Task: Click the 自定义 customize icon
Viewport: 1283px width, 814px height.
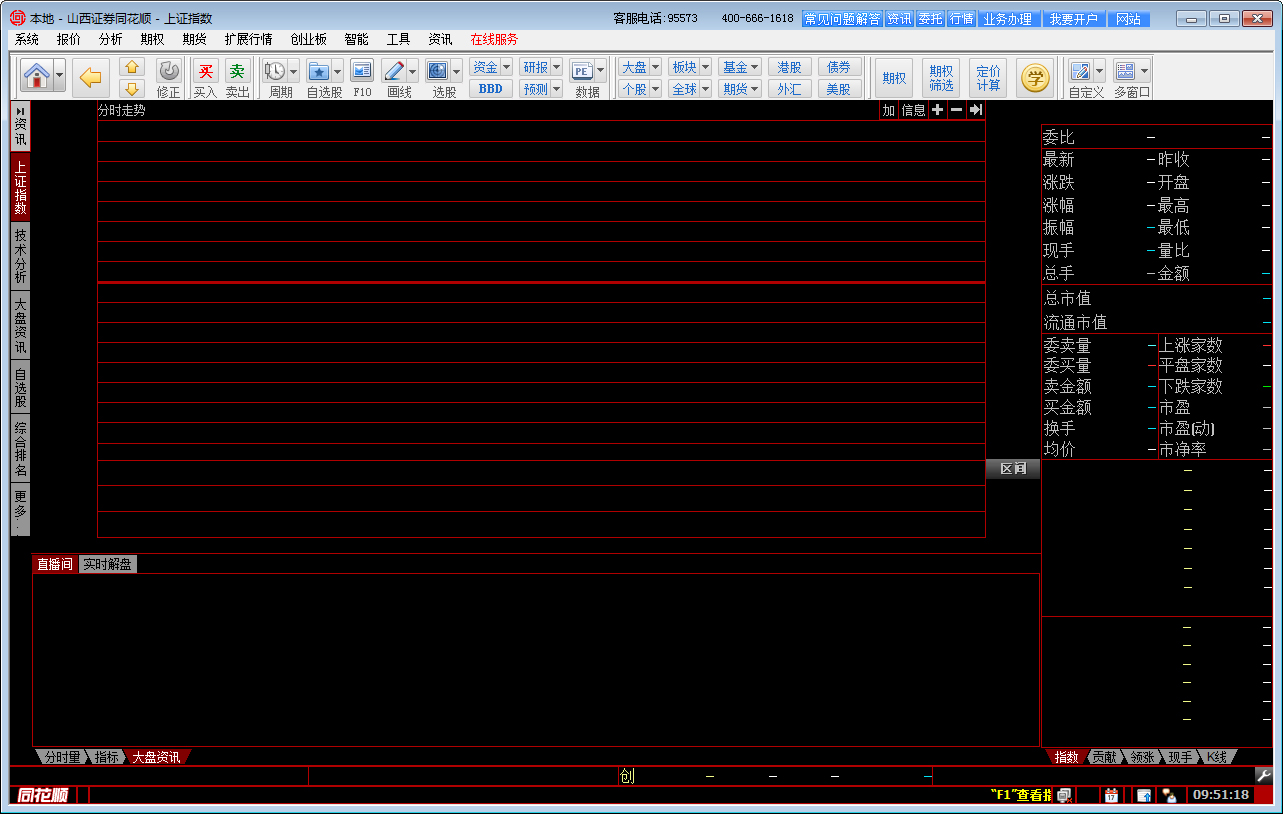Action: [x=1080, y=71]
